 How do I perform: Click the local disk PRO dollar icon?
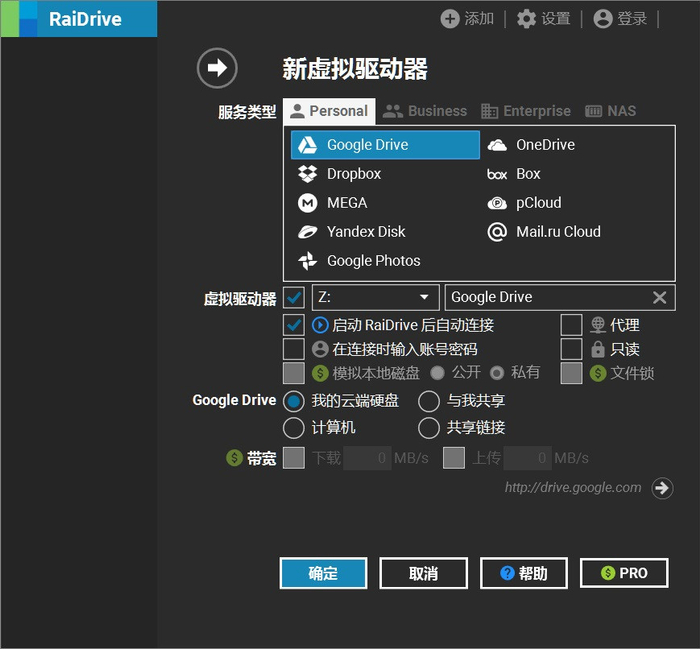(320, 373)
